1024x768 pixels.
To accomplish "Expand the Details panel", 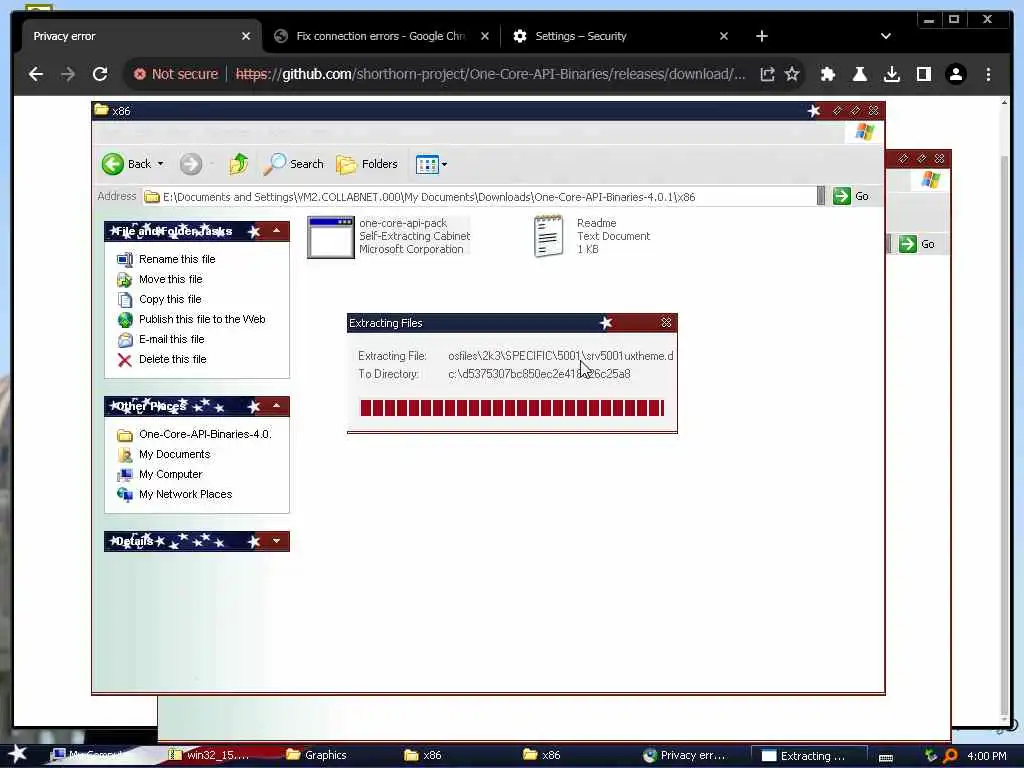I will pyautogui.click(x=277, y=541).
